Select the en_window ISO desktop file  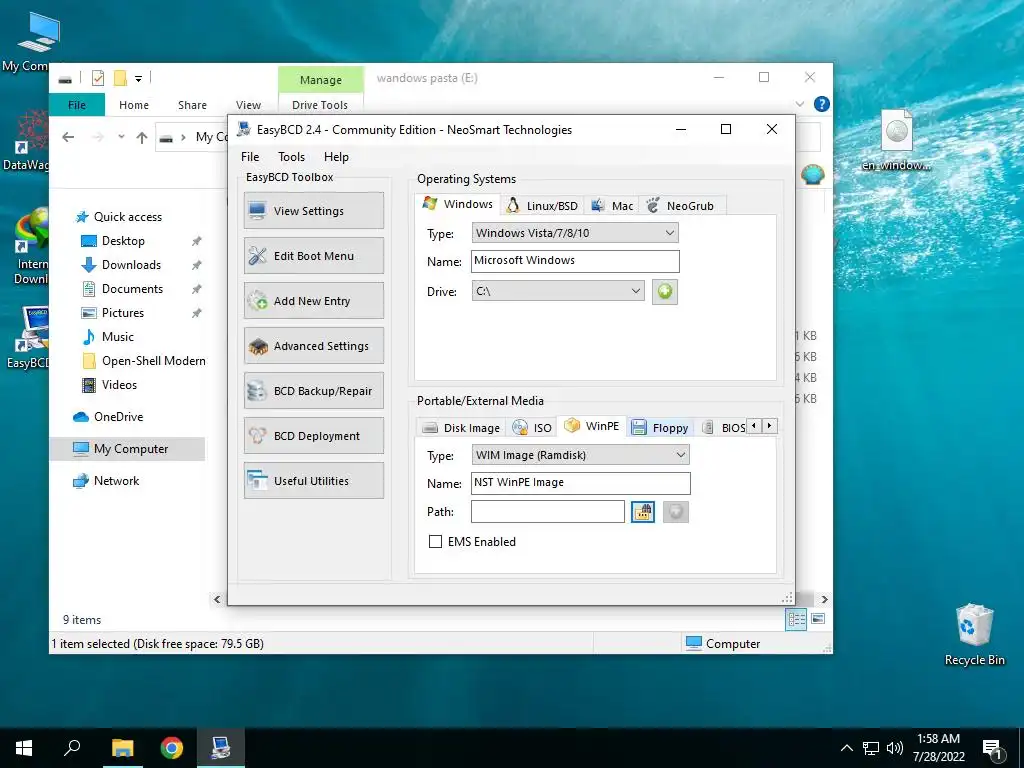[897, 140]
